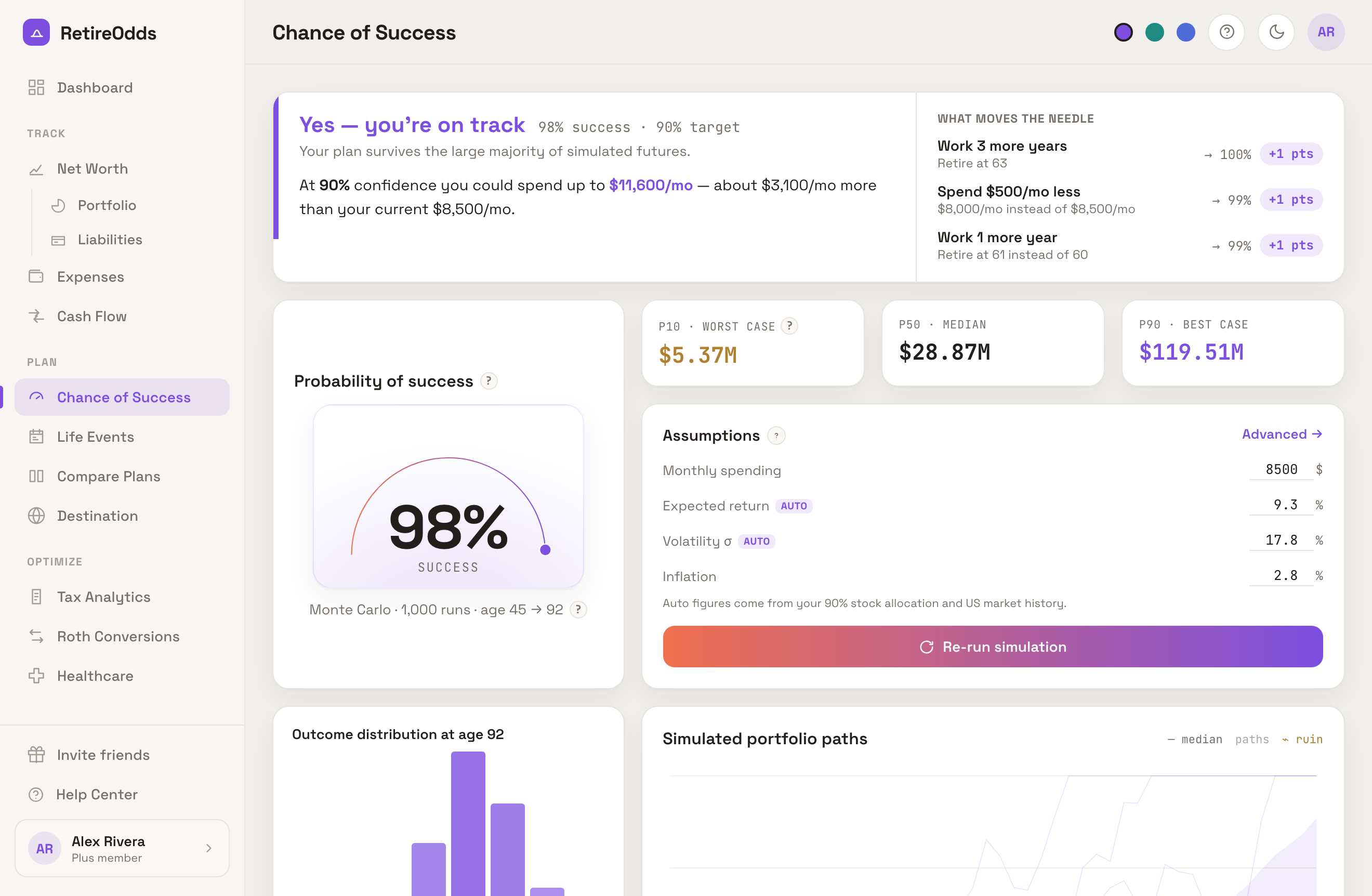Click the Life Events calendar icon

point(36,437)
